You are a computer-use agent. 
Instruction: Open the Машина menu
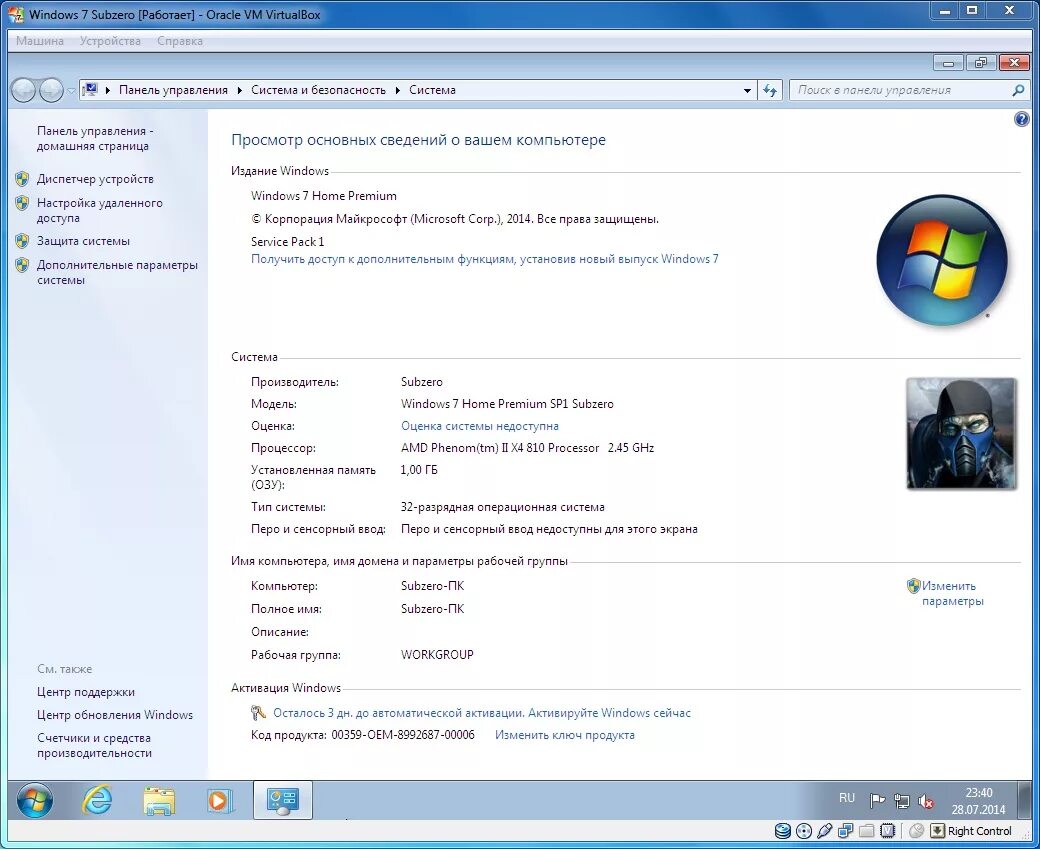(40, 40)
